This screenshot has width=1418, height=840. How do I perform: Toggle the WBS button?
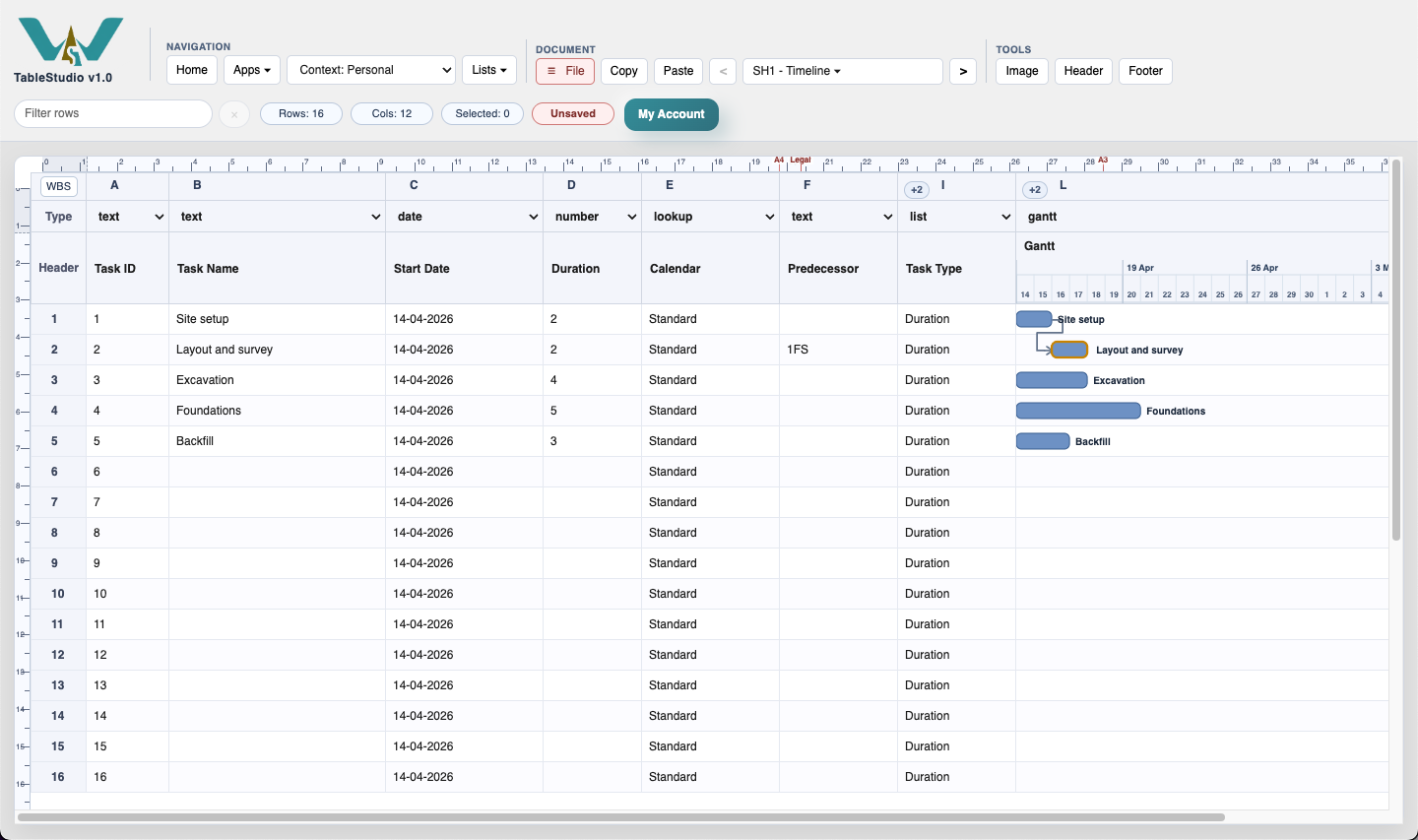(x=59, y=186)
